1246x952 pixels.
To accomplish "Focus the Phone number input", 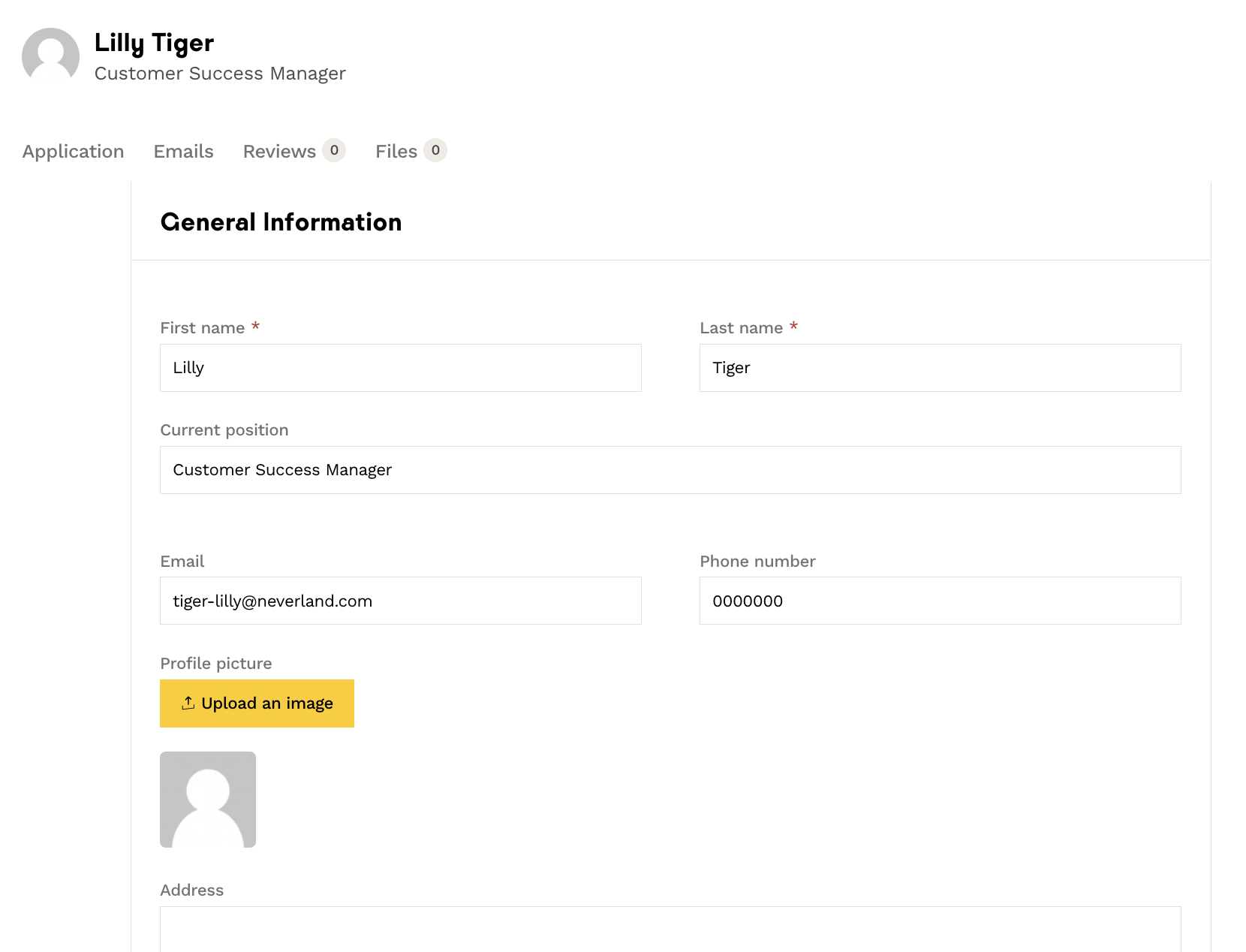I will coord(940,601).
